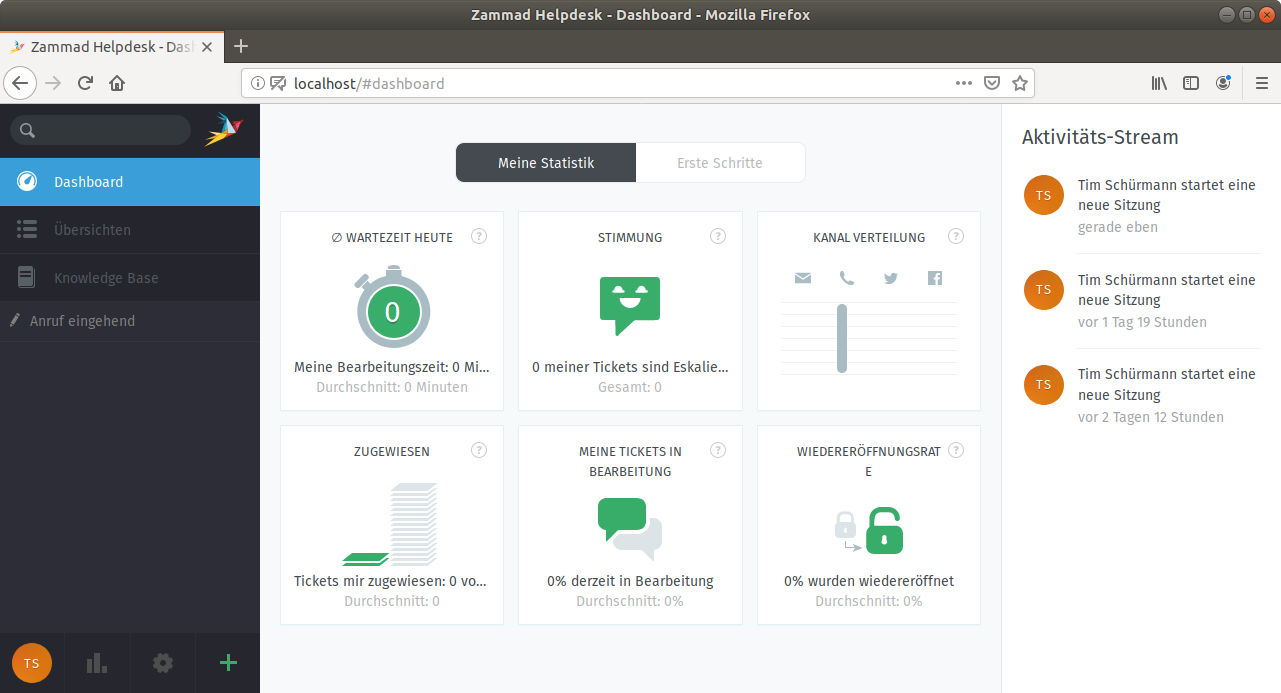Bookmark this page with star icon
The width and height of the screenshot is (1281, 693).
(1020, 83)
